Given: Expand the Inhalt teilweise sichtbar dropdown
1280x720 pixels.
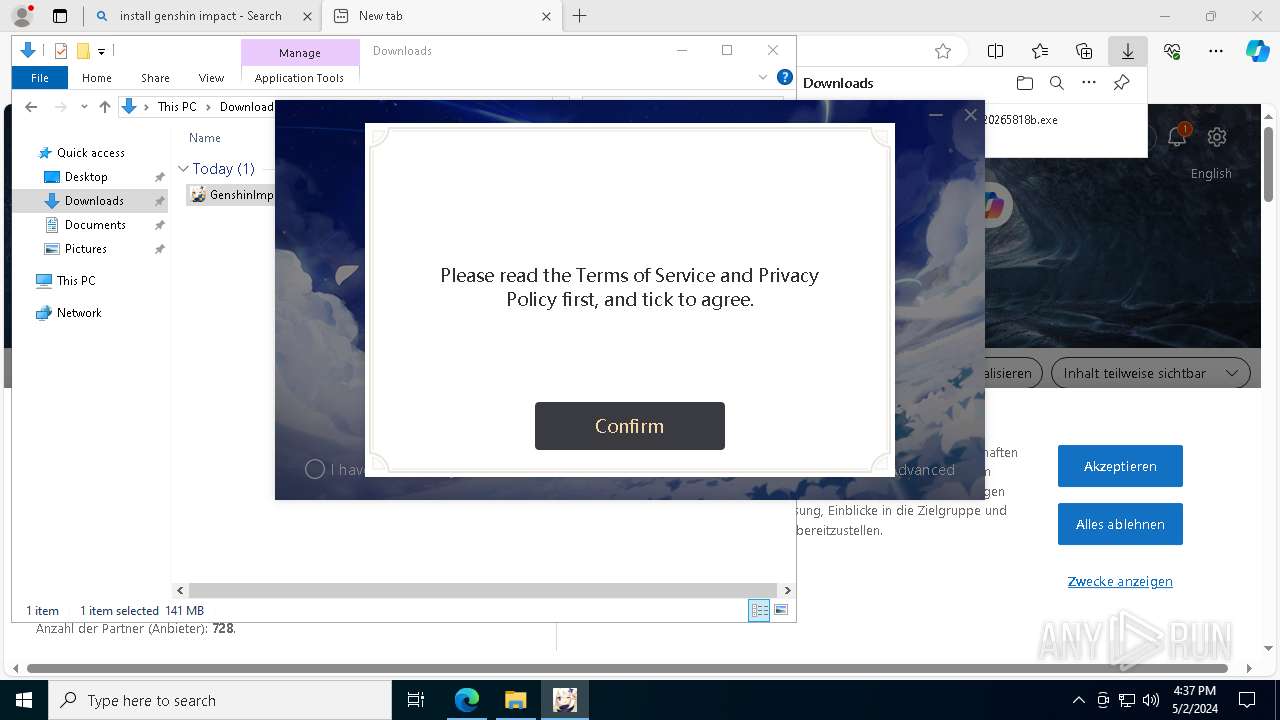Looking at the screenshot, I should pos(1150,373).
